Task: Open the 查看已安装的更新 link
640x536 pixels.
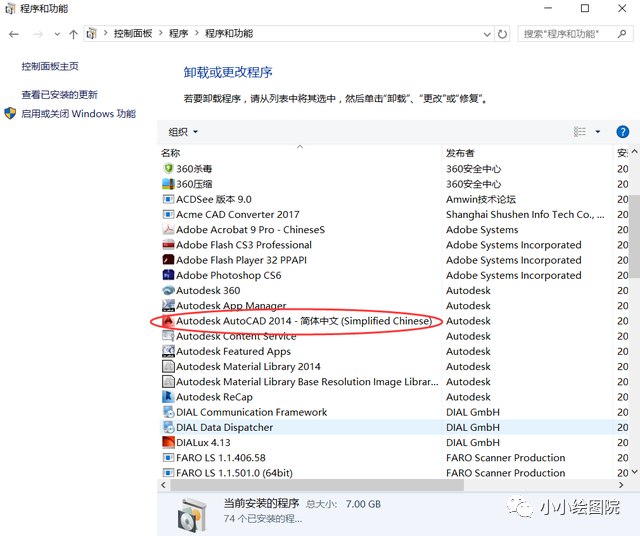Action: tap(60, 95)
